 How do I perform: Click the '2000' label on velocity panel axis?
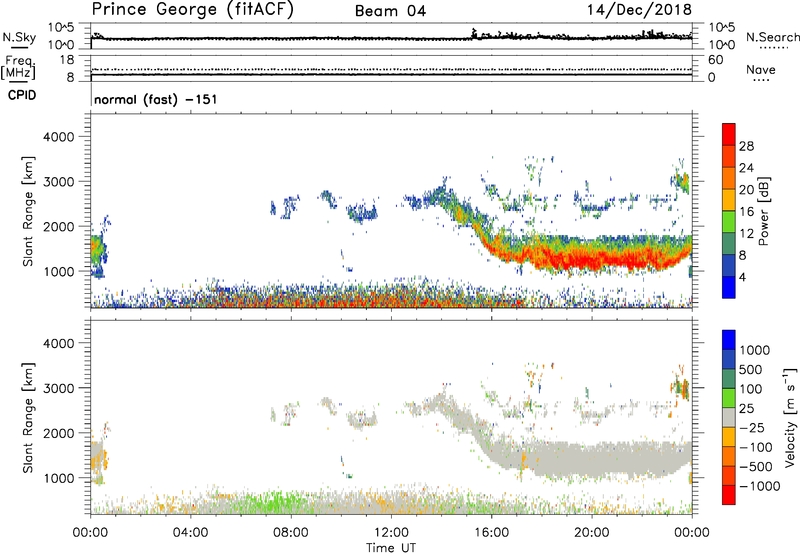click(58, 433)
